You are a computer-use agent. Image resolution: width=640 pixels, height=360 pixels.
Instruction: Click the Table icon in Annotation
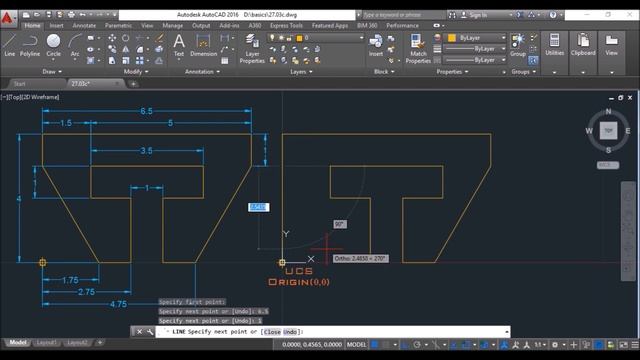click(224, 60)
